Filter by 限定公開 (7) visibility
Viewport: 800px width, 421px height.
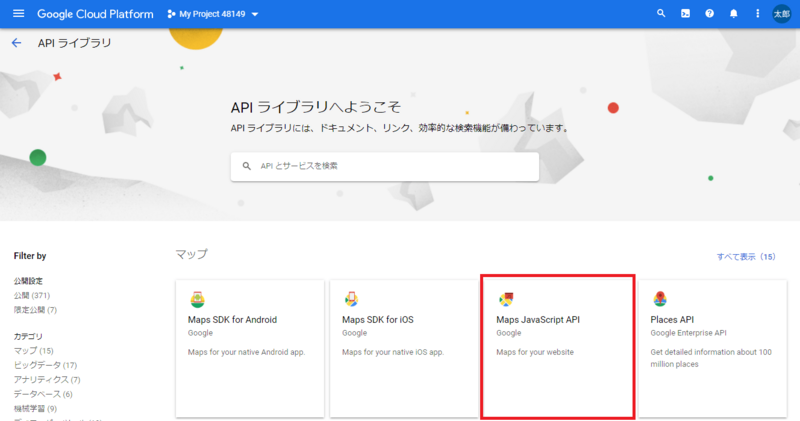pyautogui.click(x=35, y=310)
